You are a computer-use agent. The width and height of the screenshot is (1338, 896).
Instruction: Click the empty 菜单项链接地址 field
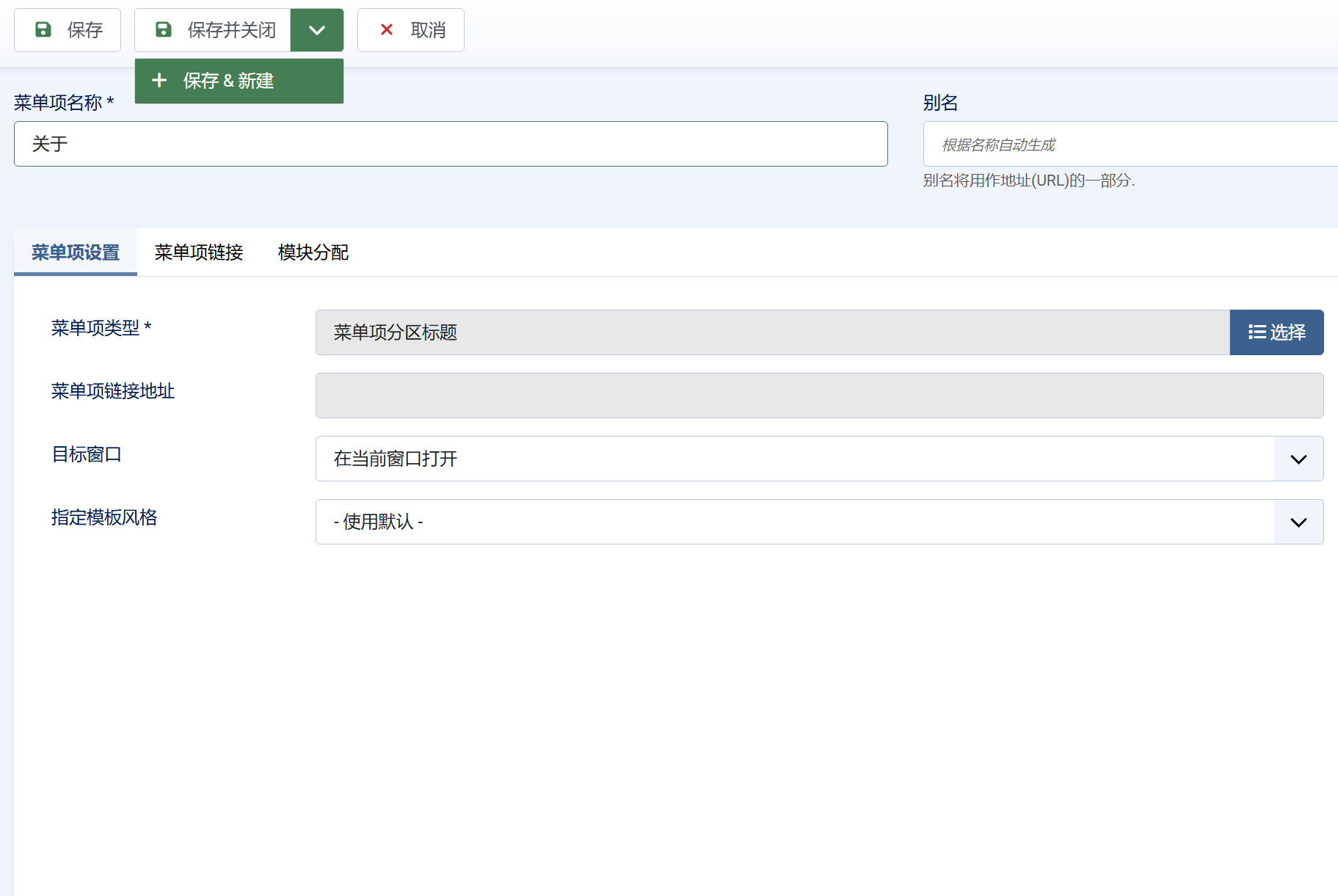point(819,396)
